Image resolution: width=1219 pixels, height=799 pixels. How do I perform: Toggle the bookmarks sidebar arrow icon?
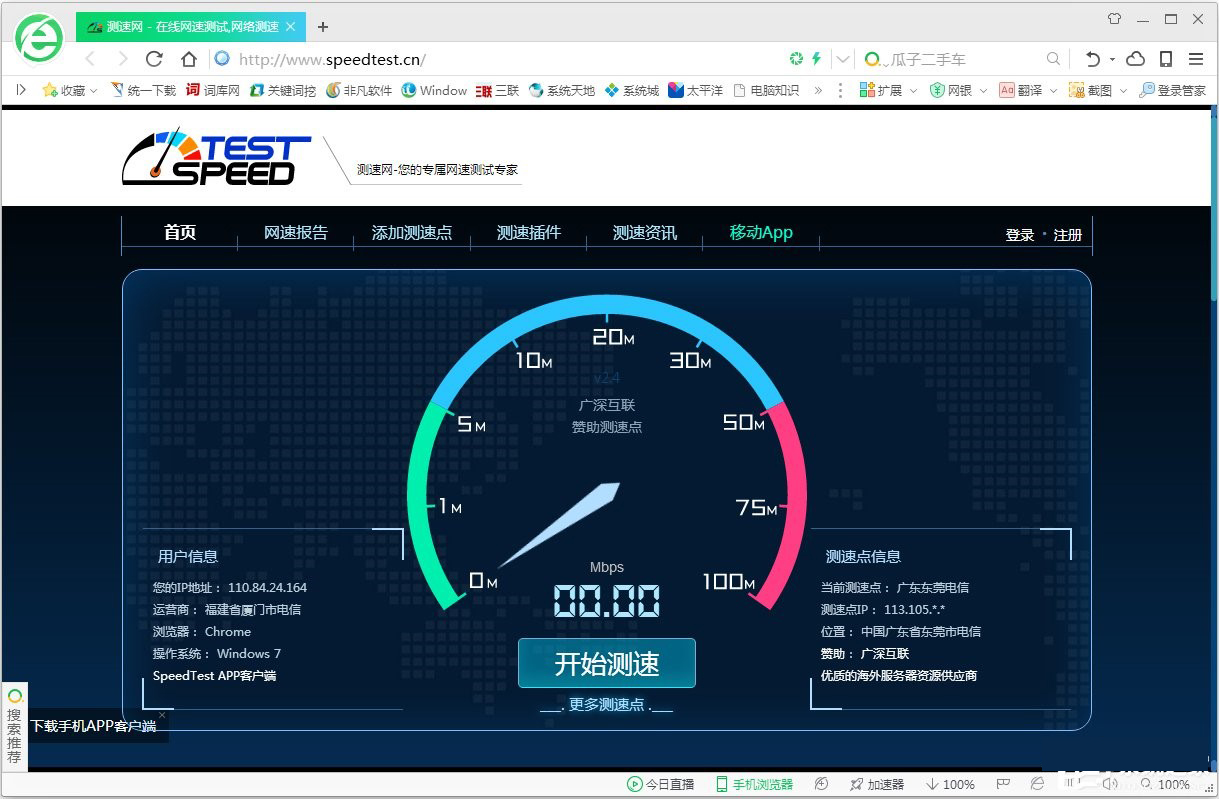pos(21,90)
